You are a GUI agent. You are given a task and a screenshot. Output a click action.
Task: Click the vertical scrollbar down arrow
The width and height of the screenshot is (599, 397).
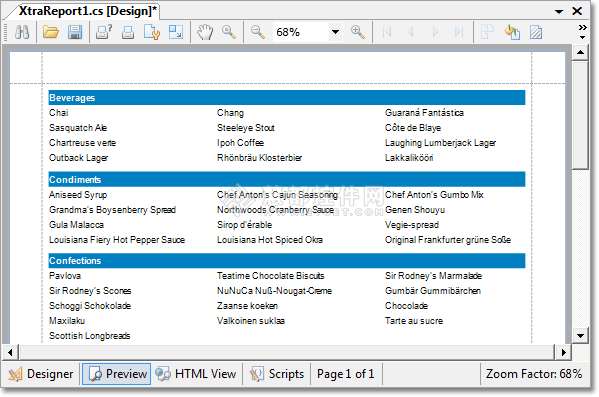[x=581, y=336]
